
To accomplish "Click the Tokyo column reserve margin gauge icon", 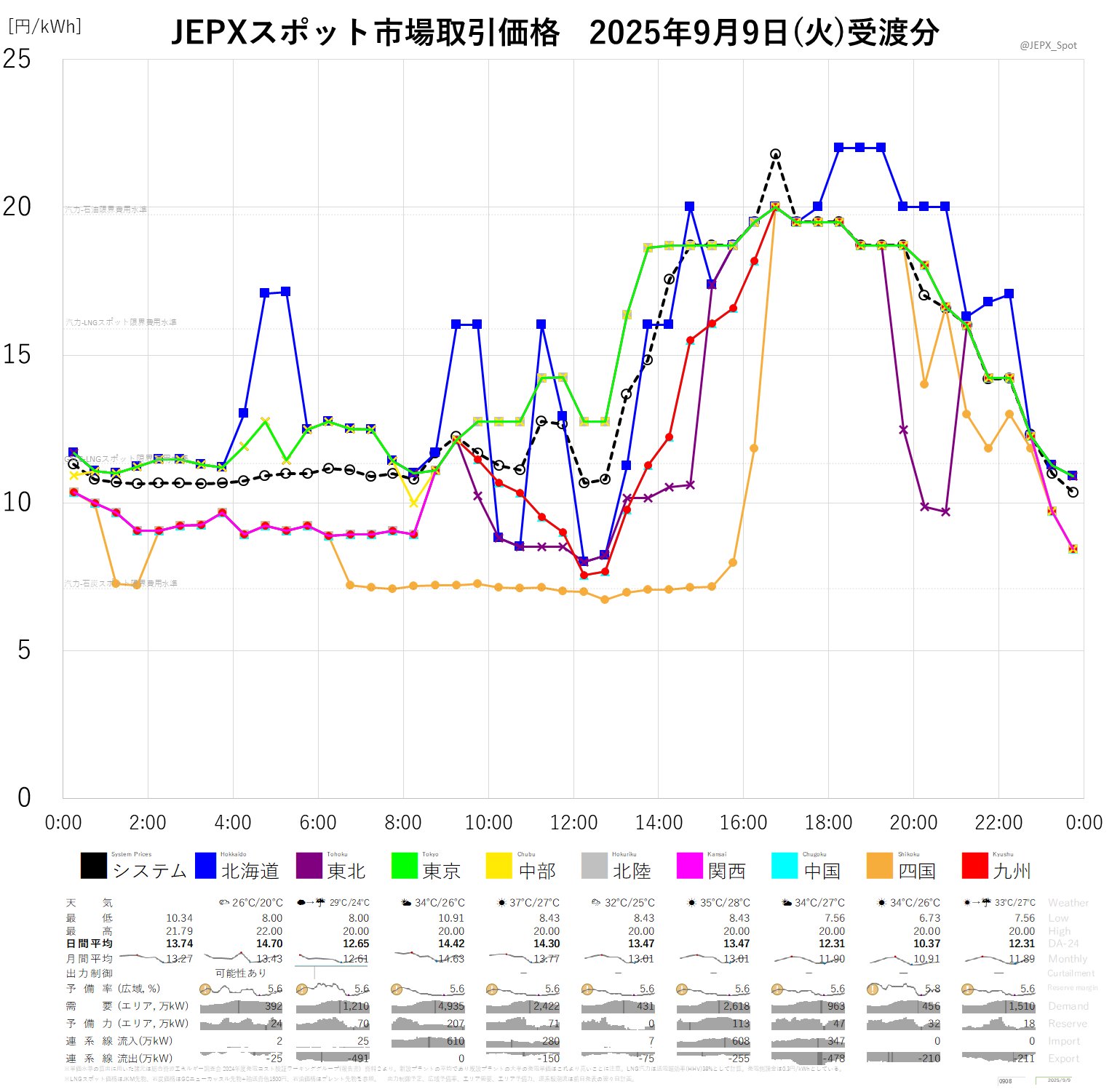I will 397,989.
